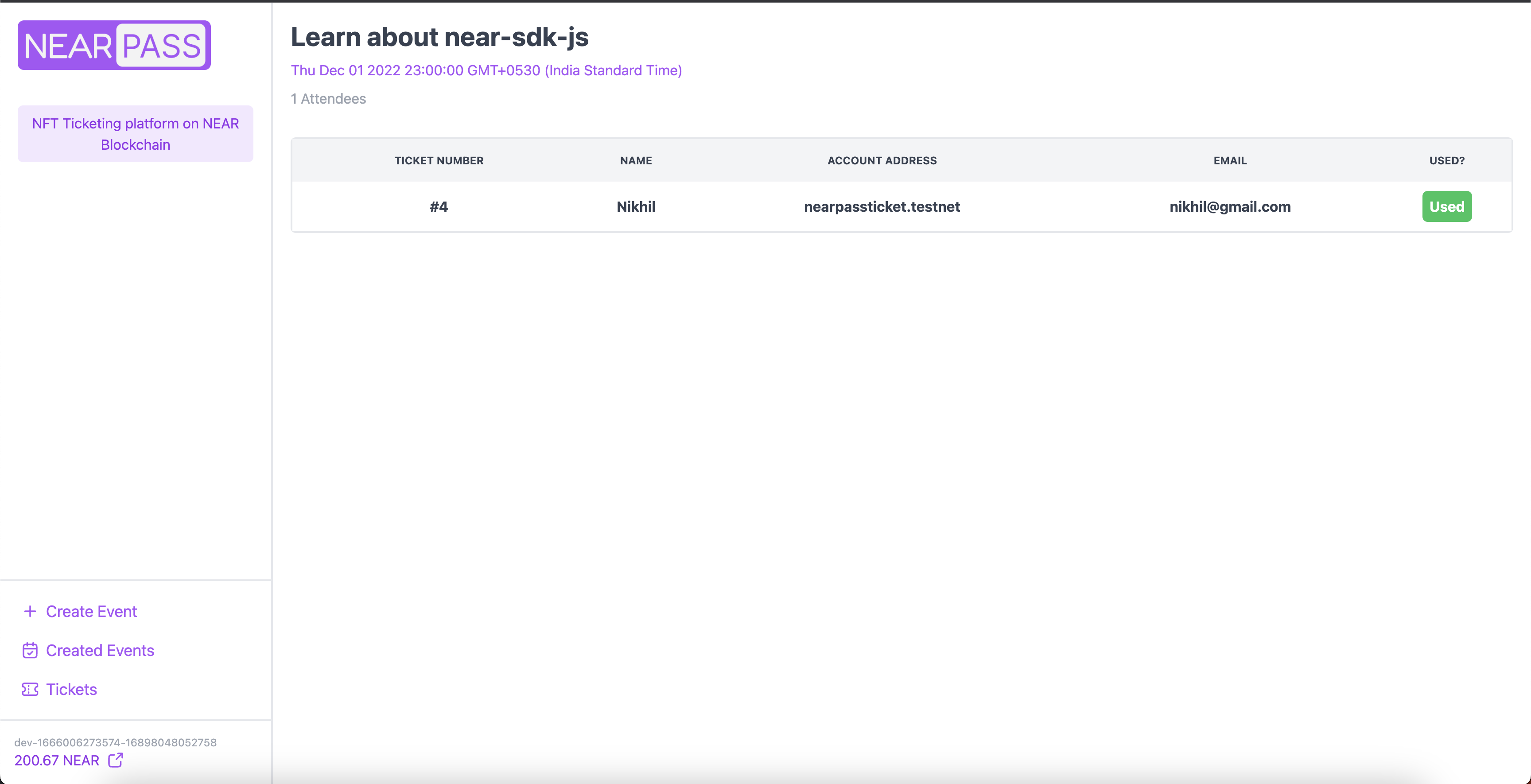Click the NEAR PASS logo
Screen dimensions: 1531x784
click(114, 45)
